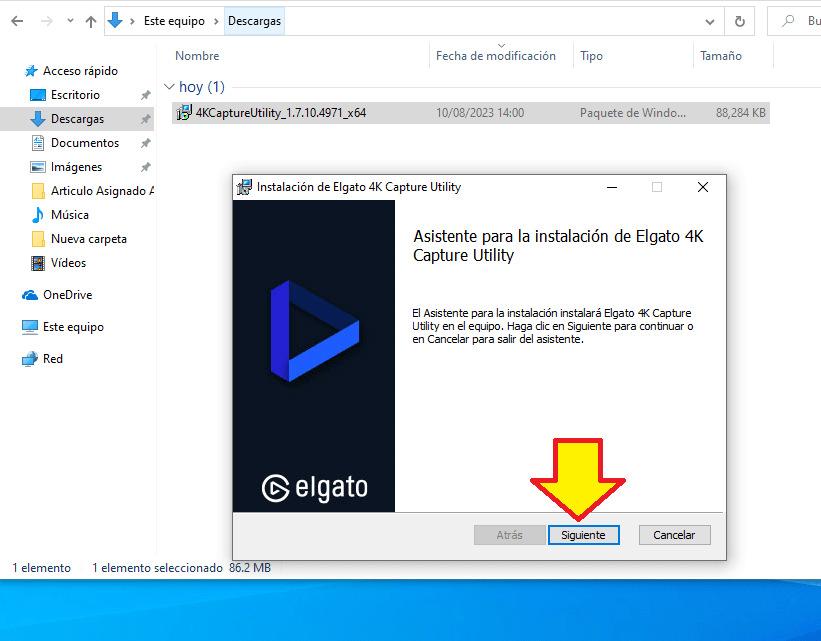Click the Siguiente button in installer
The width and height of the screenshot is (821, 641).
click(583, 535)
